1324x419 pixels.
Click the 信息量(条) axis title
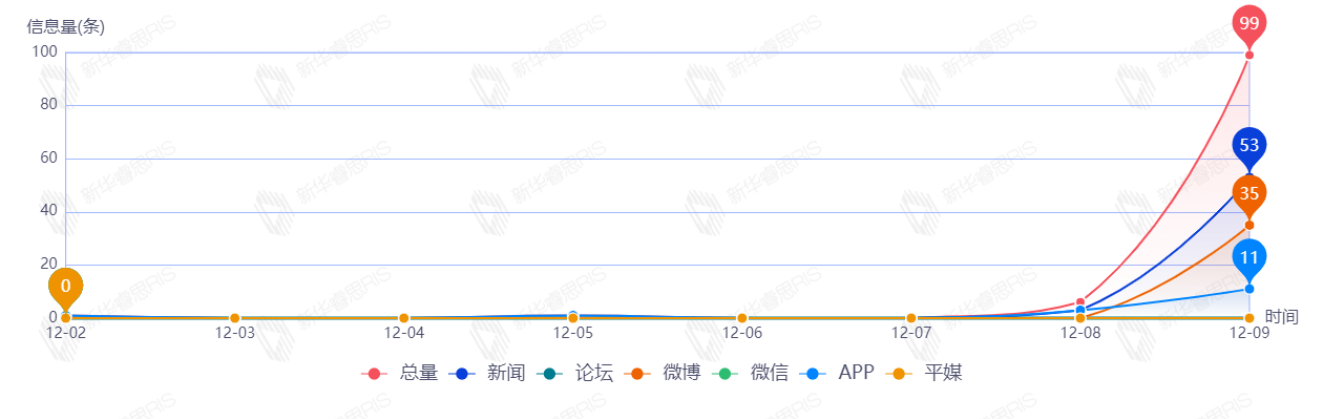click(65, 27)
